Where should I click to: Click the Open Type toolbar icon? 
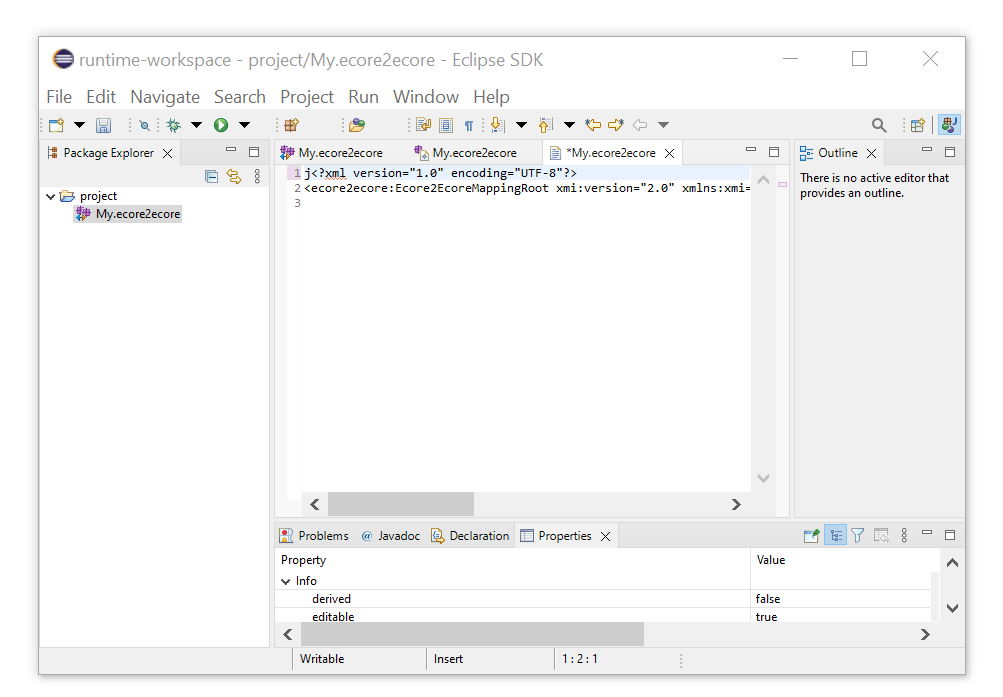(x=357, y=125)
